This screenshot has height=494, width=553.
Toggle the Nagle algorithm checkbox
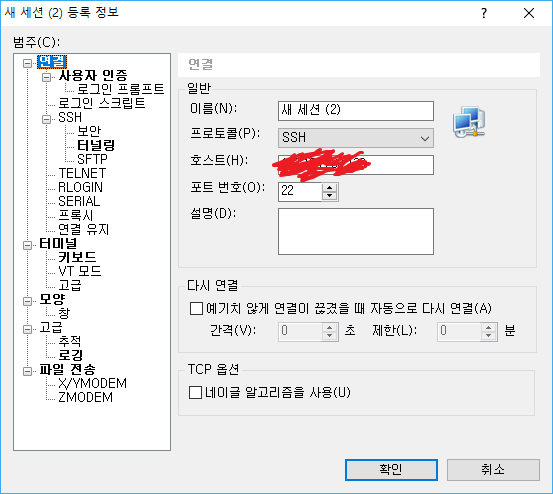point(195,392)
